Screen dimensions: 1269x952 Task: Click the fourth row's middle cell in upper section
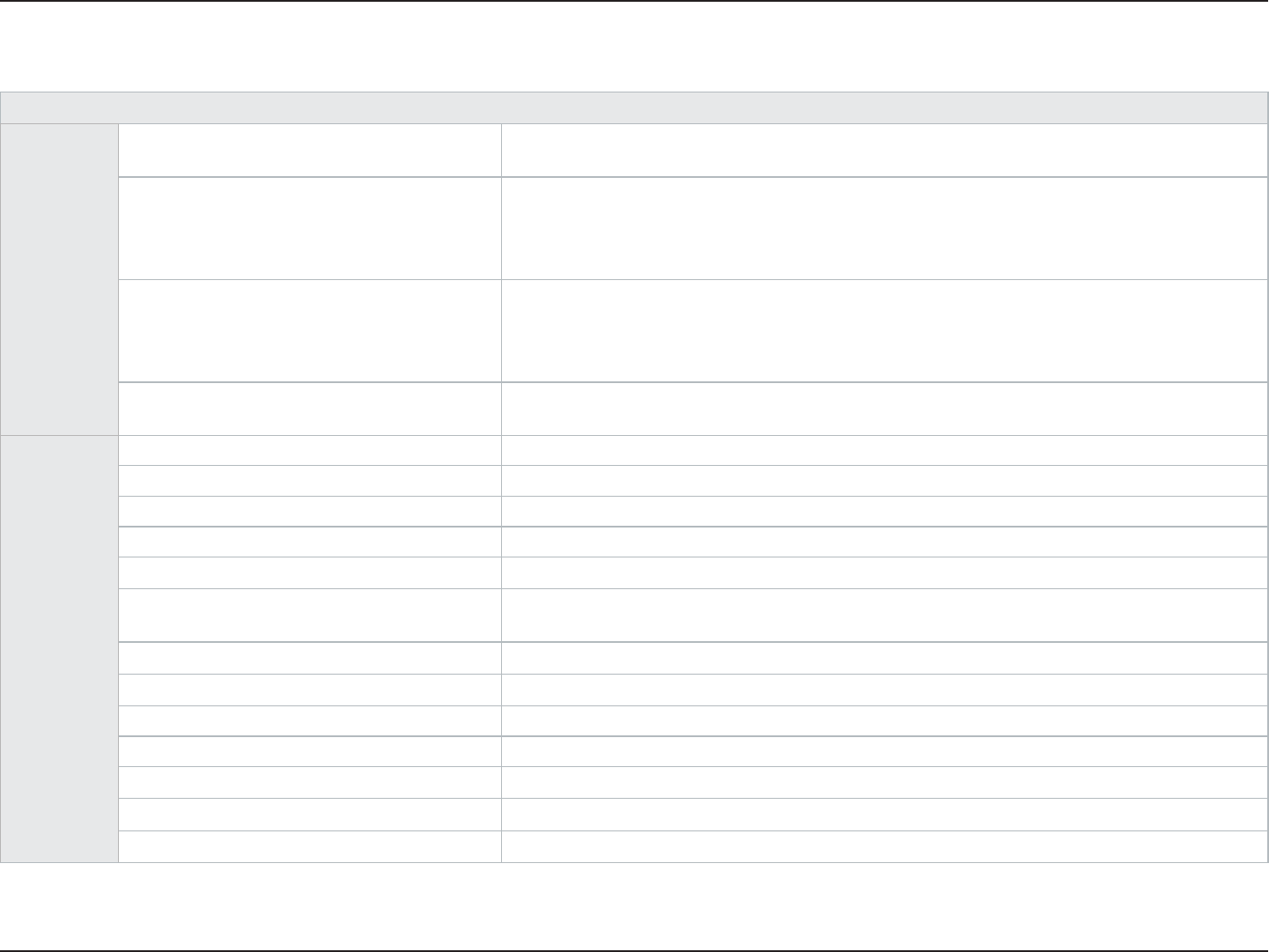click(309, 409)
